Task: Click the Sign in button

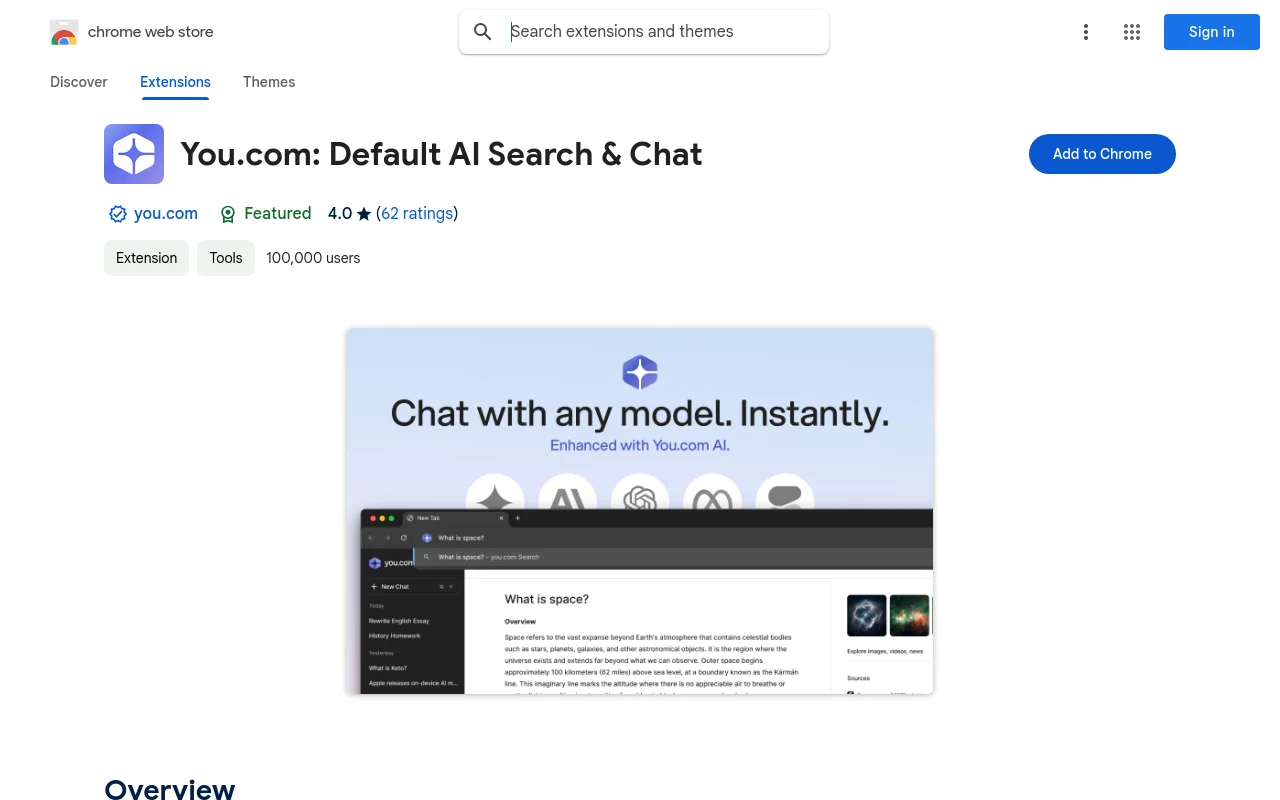Action: (1211, 32)
